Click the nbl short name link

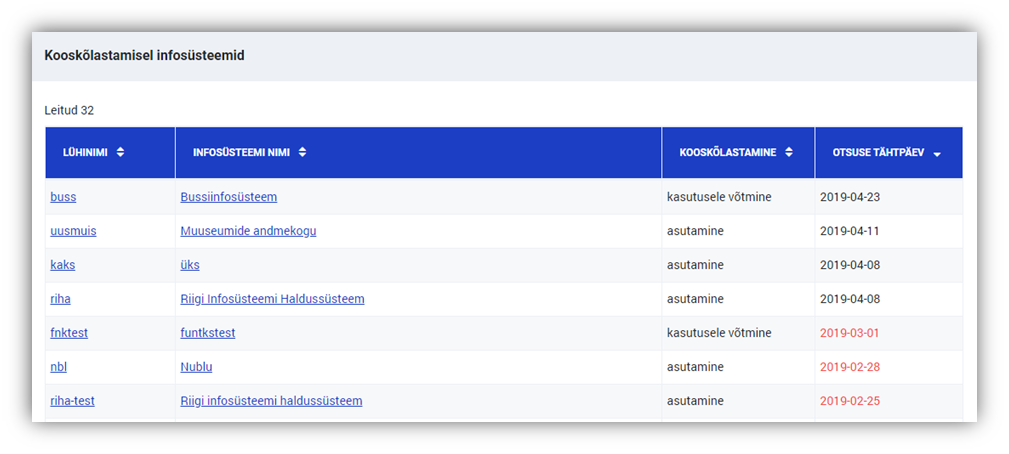[x=58, y=367]
